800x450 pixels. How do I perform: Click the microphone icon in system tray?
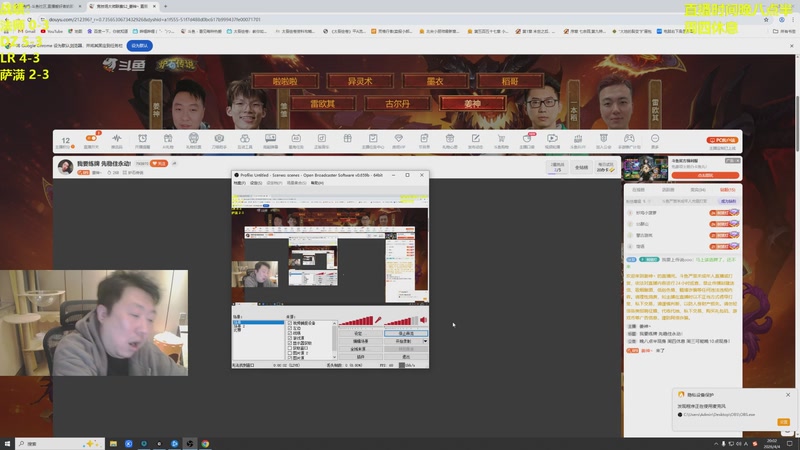click(x=723, y=444)
